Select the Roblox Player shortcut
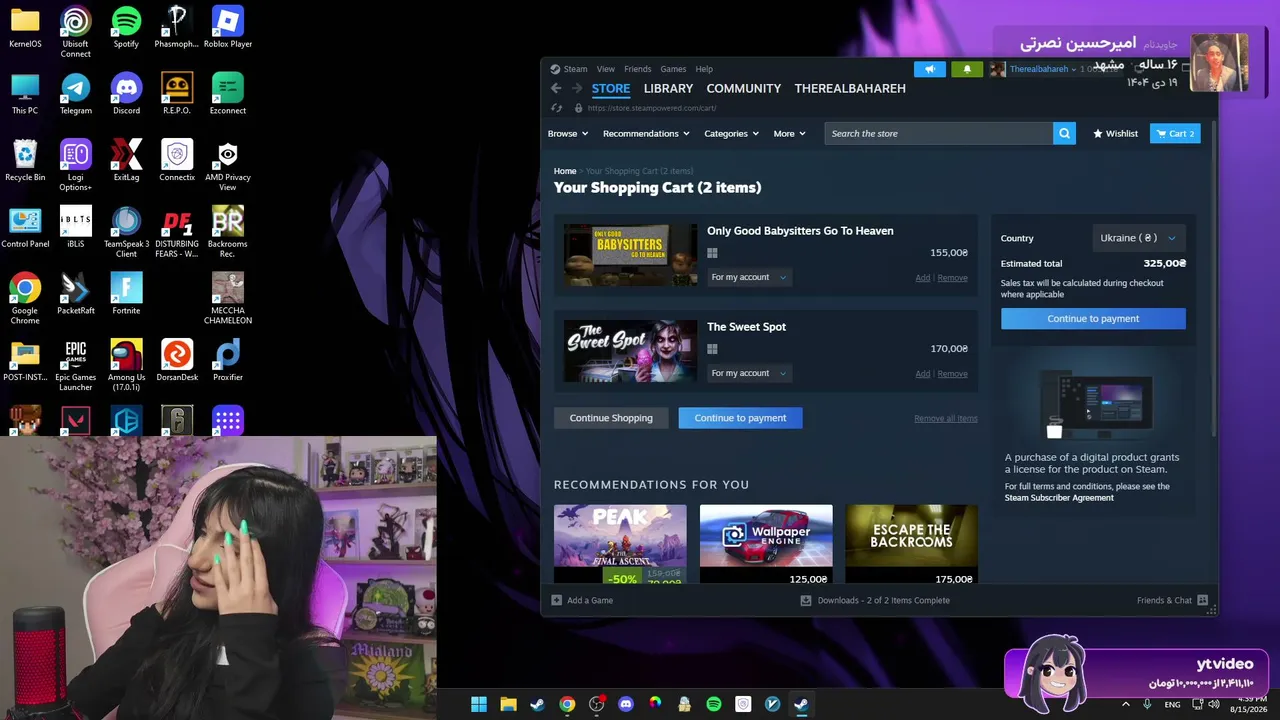 coord(228,28)
